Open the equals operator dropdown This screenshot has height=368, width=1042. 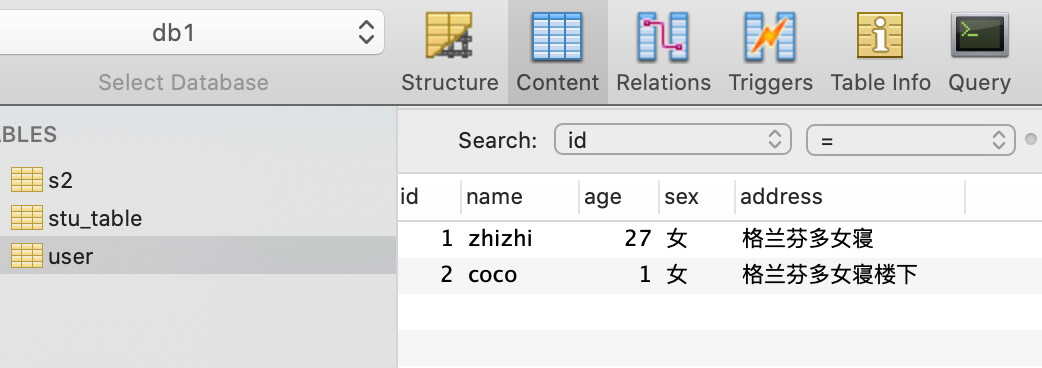[910, 139]
